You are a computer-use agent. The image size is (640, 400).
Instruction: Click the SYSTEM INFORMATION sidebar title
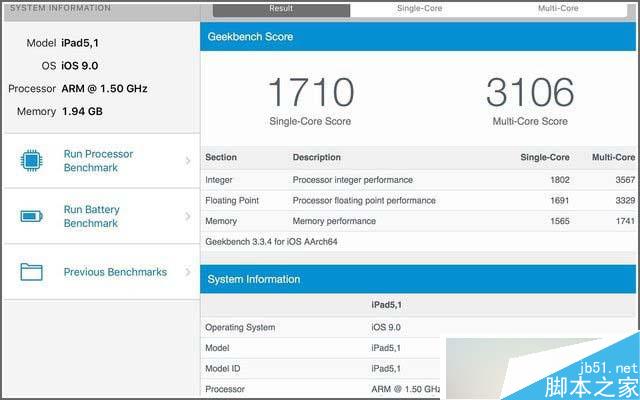[x=60, y=8]
